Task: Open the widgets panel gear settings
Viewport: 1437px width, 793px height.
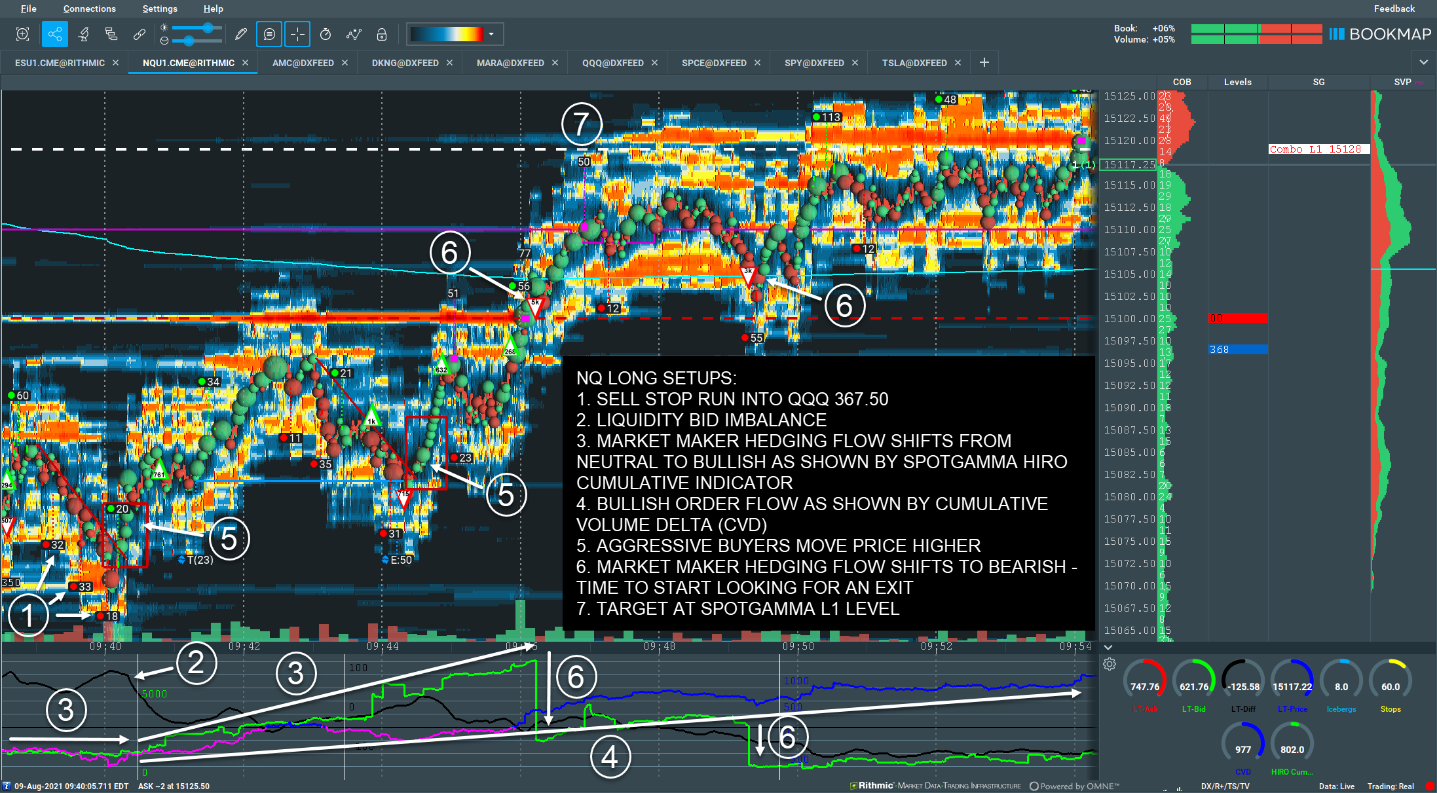Action: (1110, 664)
